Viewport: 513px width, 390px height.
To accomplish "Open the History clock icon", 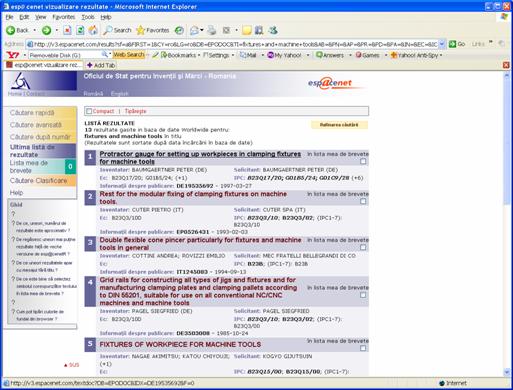I will [x=179, y=30].
